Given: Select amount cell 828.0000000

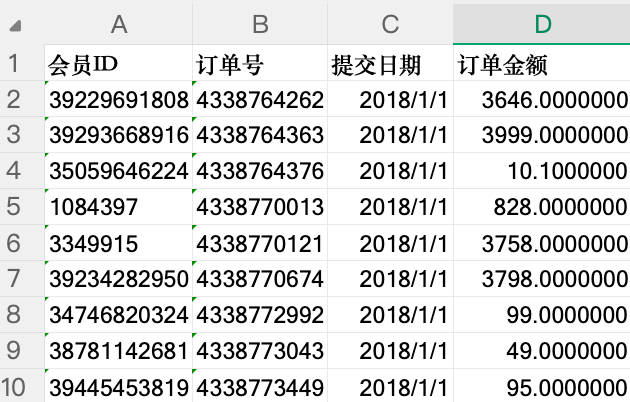Looking at the screenshot, I should 542,206.
